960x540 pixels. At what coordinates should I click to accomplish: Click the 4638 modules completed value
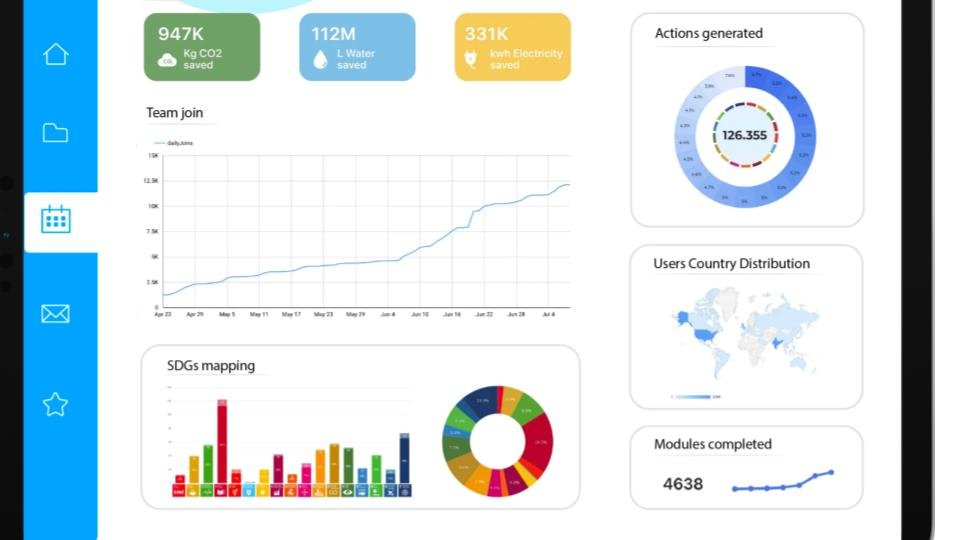click(683, 484)
